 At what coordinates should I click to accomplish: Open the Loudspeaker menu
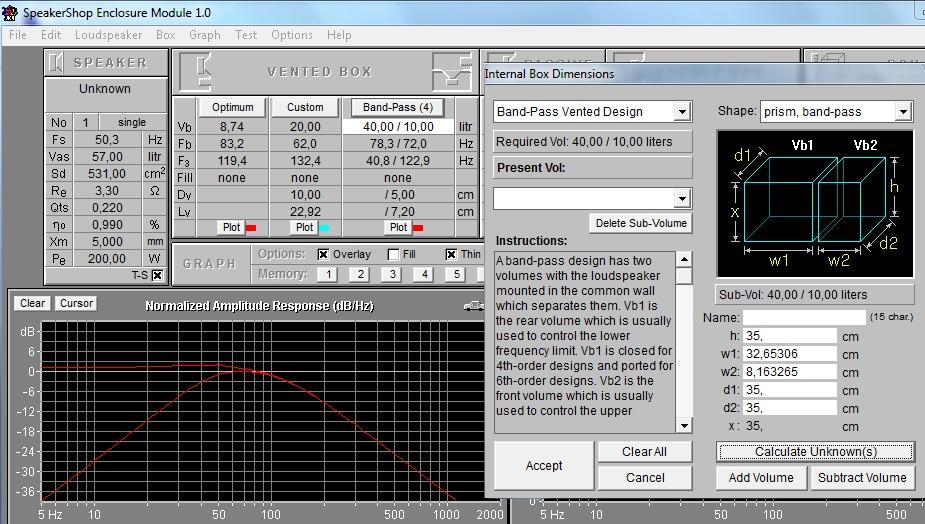click(x=108, y=35)
